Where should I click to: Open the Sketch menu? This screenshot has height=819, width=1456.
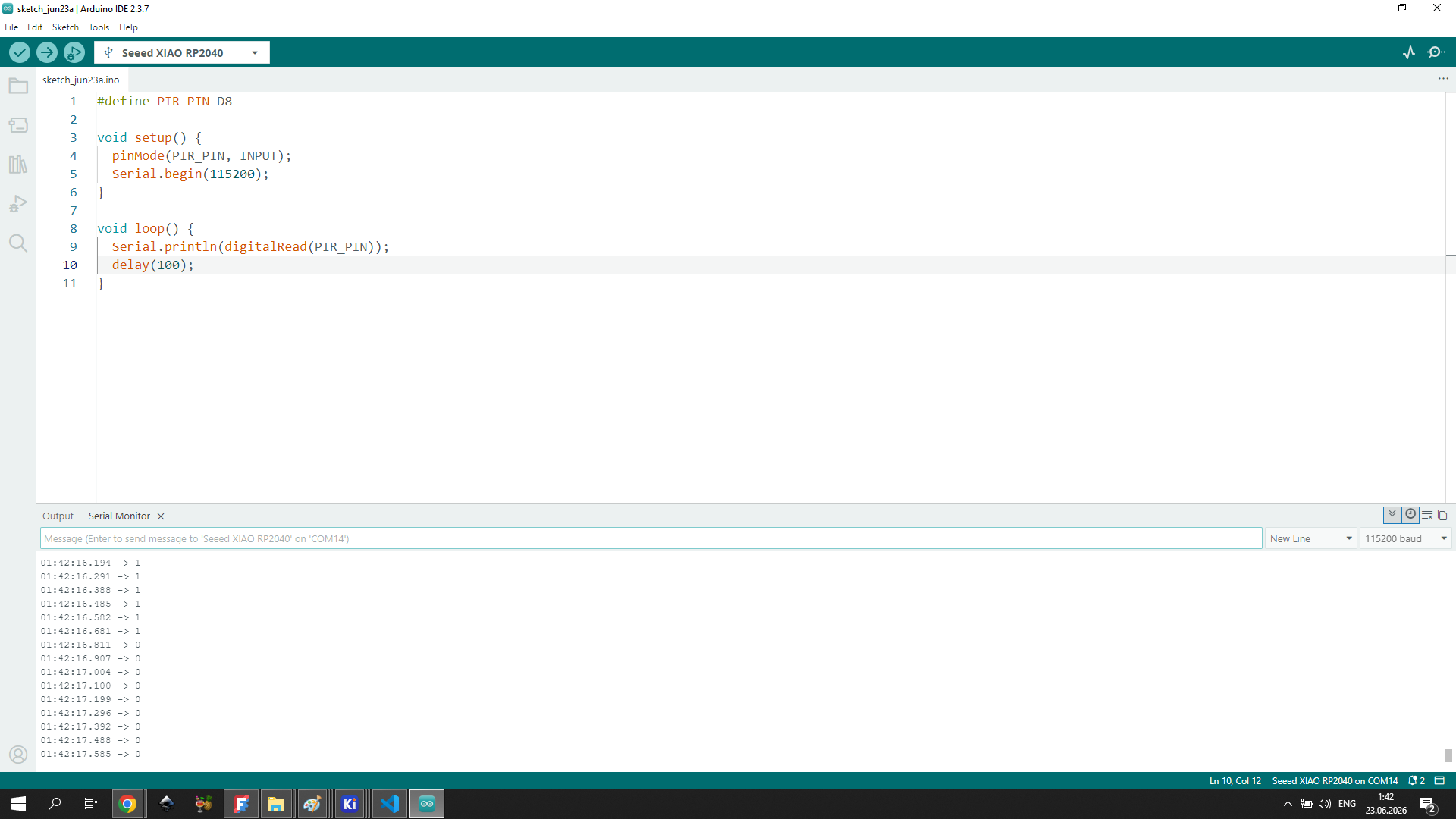[65, 27]
